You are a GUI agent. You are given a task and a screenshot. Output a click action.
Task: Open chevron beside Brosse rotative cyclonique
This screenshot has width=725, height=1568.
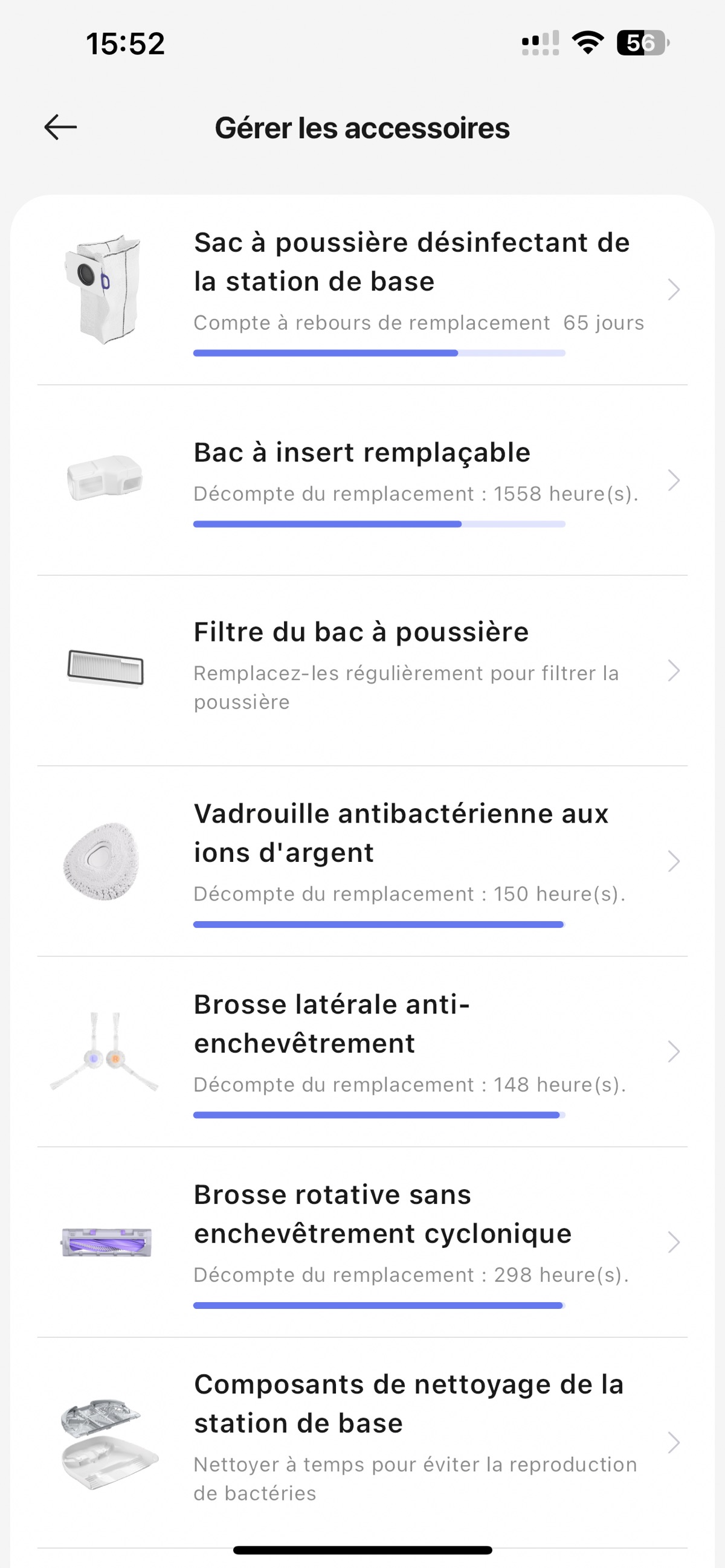click(673, 1242)
